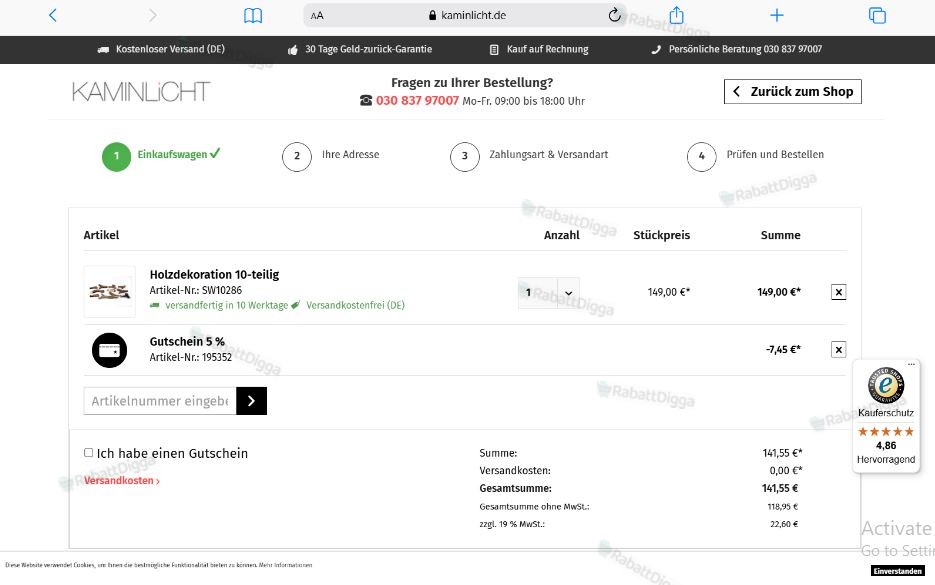Click the Kostenloser Versand (DE) banner item

click(x=161, y=49)
